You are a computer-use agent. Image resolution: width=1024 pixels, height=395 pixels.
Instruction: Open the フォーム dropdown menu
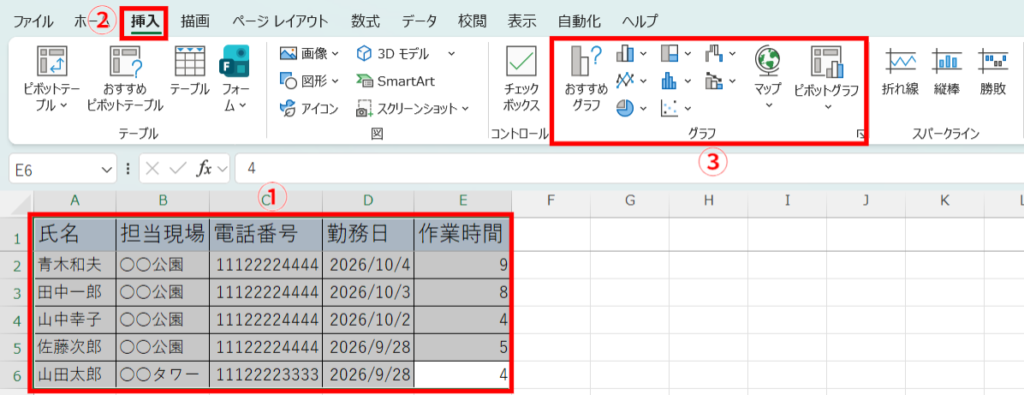pos(242,105)
